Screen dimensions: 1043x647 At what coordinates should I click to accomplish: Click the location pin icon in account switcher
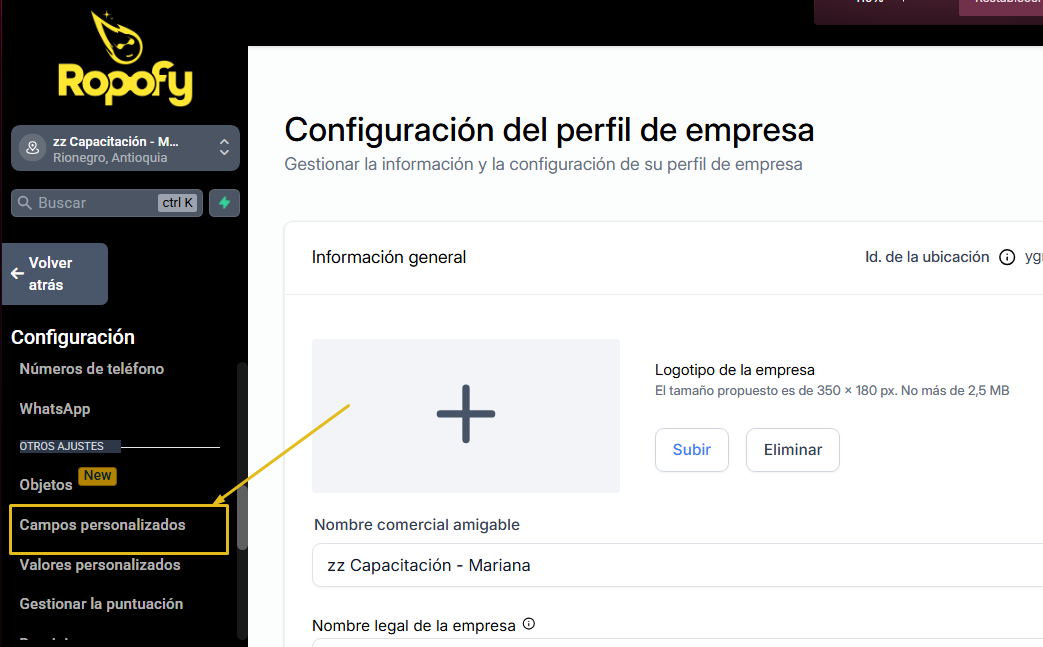(x=32, y=148)
